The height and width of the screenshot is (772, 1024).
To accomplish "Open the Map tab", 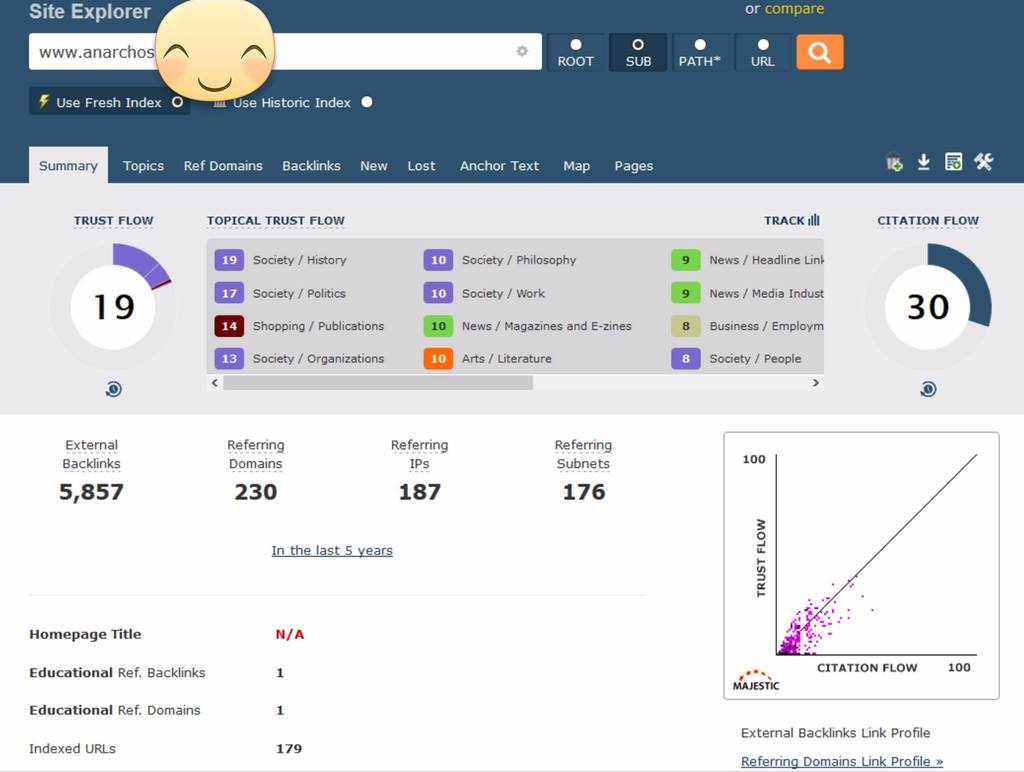I will [577, 165].
